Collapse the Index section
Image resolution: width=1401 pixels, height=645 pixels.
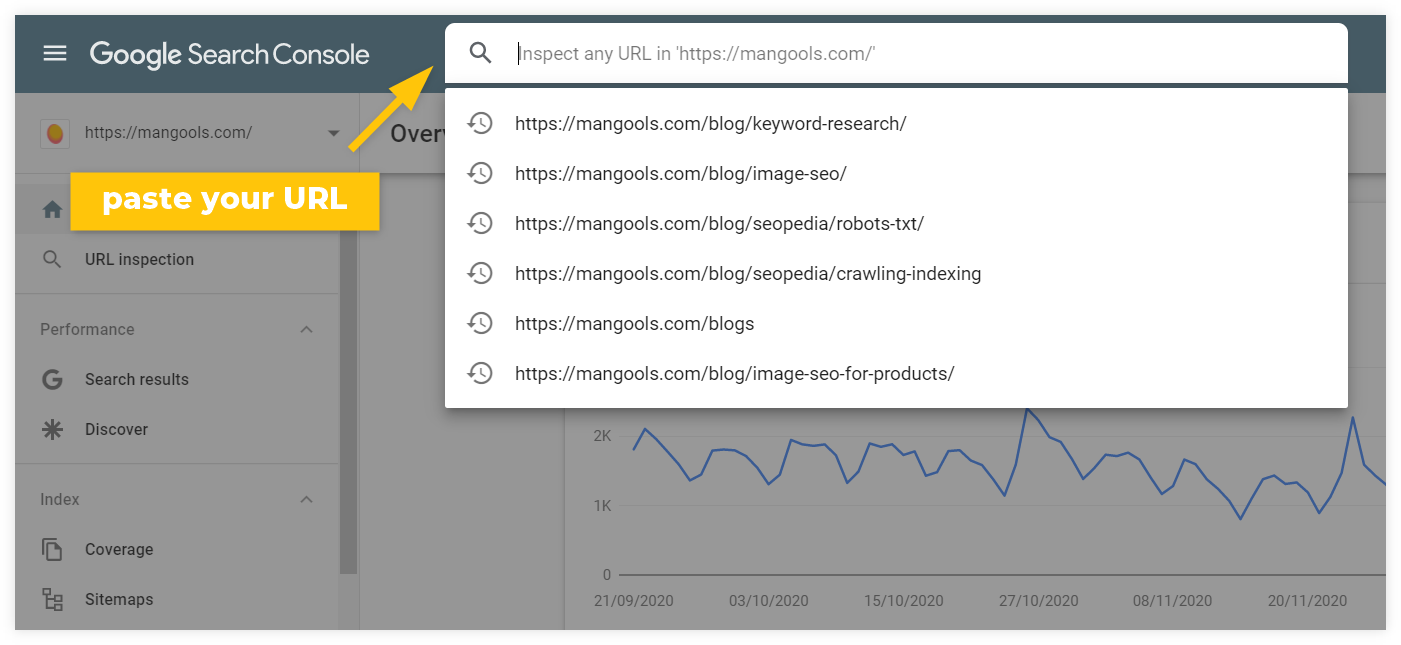(307, 499)
